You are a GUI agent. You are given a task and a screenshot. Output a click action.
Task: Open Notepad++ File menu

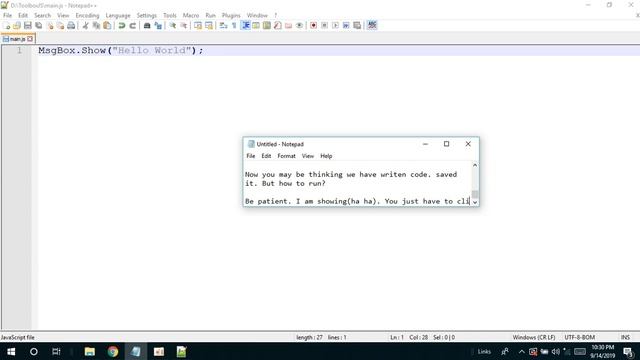[7, 16]
